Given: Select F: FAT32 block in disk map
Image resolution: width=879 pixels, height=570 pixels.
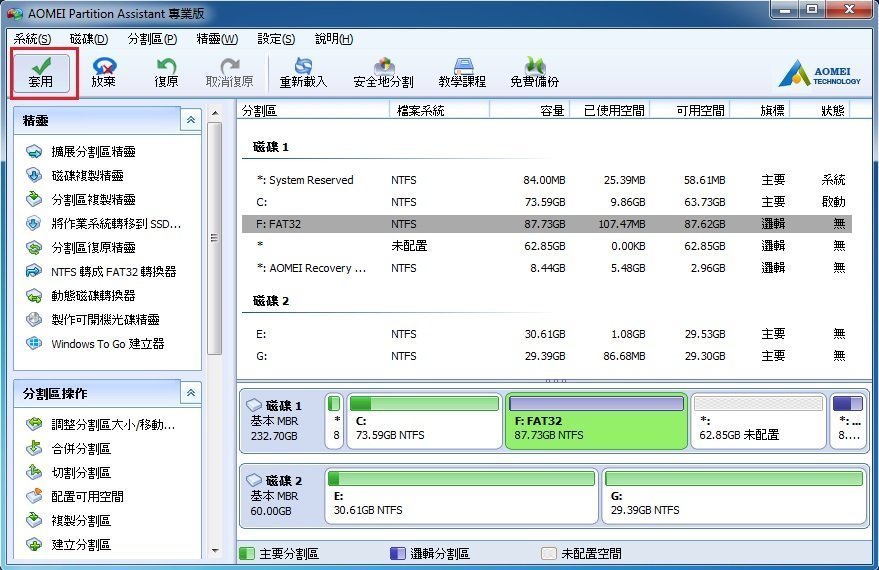Looking at the screenshot, I should pyautogui.click(x=596, y=421).
